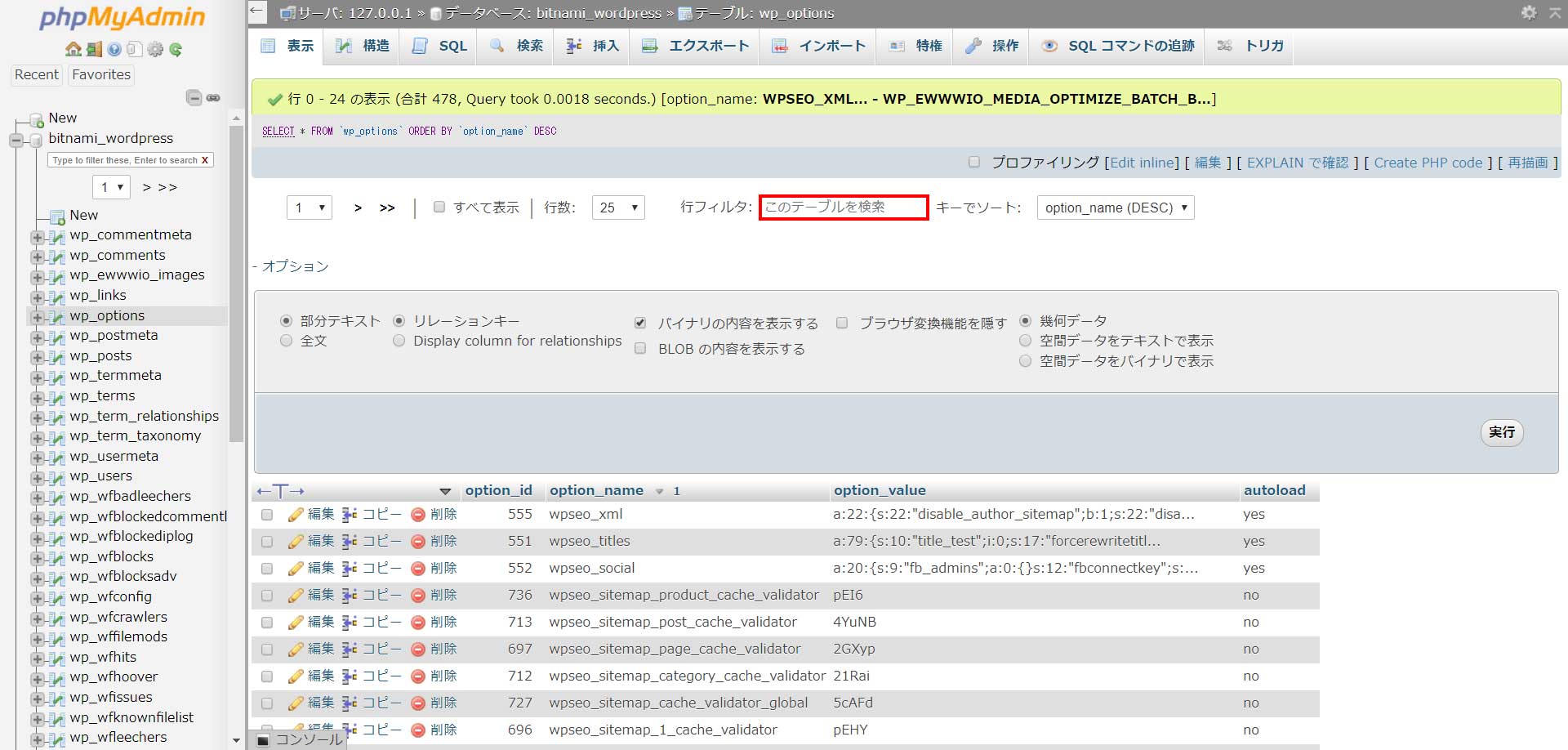Open the エクスポート (Export) tab

coord(695,46)
